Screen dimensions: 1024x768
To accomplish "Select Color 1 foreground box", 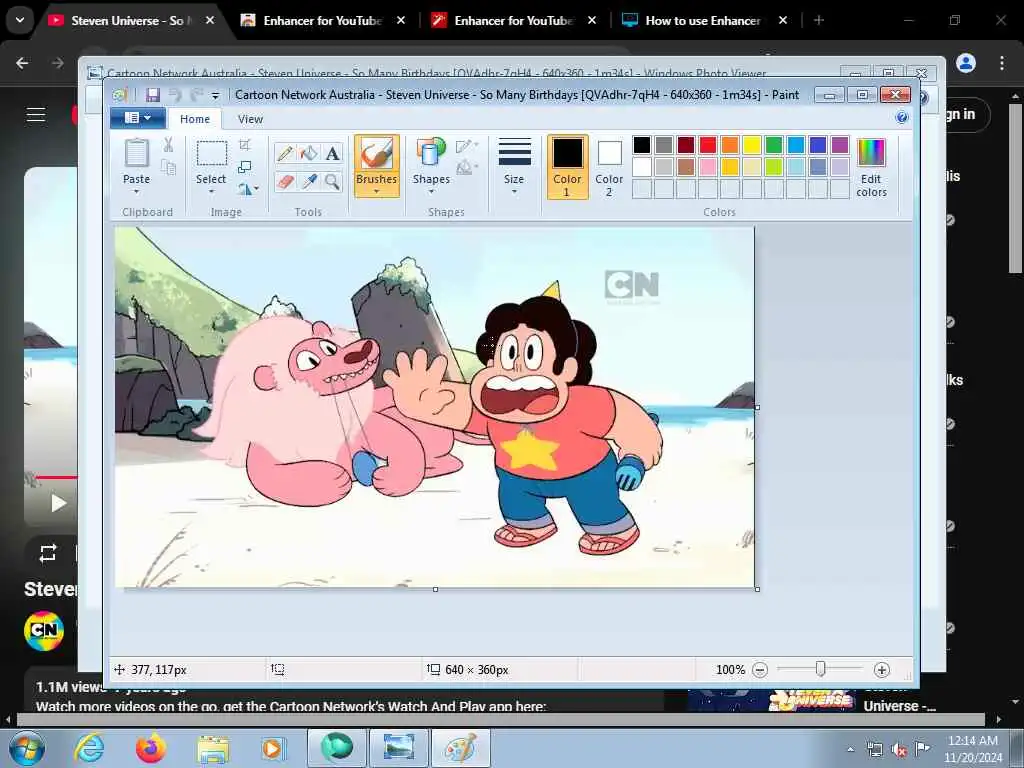I will [x=567, y=167].
